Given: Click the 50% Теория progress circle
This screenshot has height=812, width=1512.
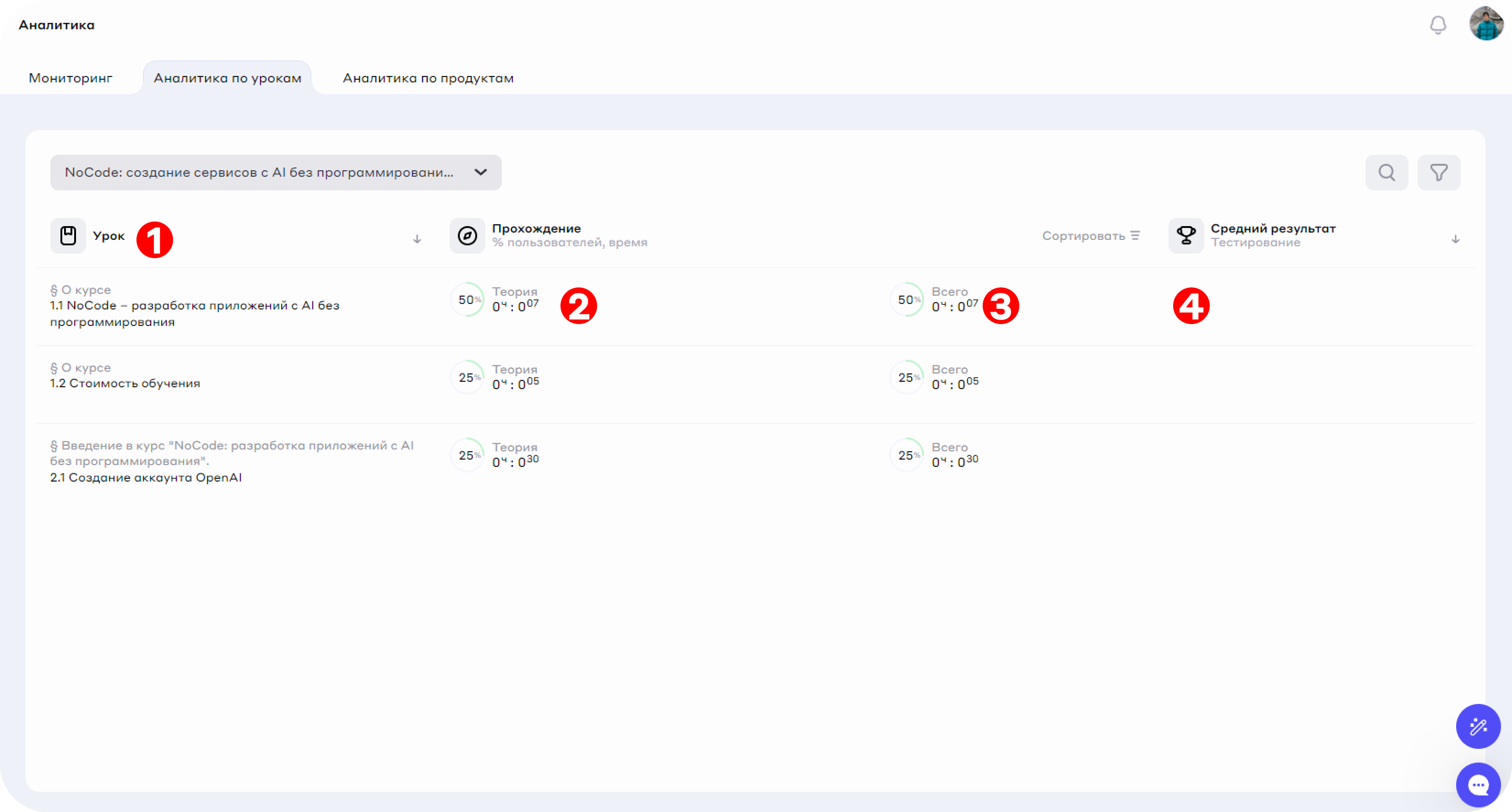Looking at the screenshot, I should [x=467, y=299].
